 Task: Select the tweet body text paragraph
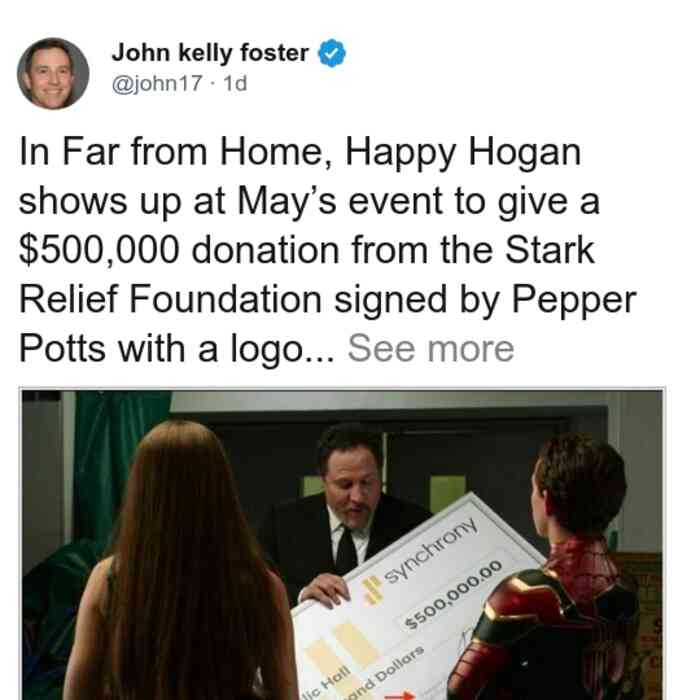(x=328, y=250)
